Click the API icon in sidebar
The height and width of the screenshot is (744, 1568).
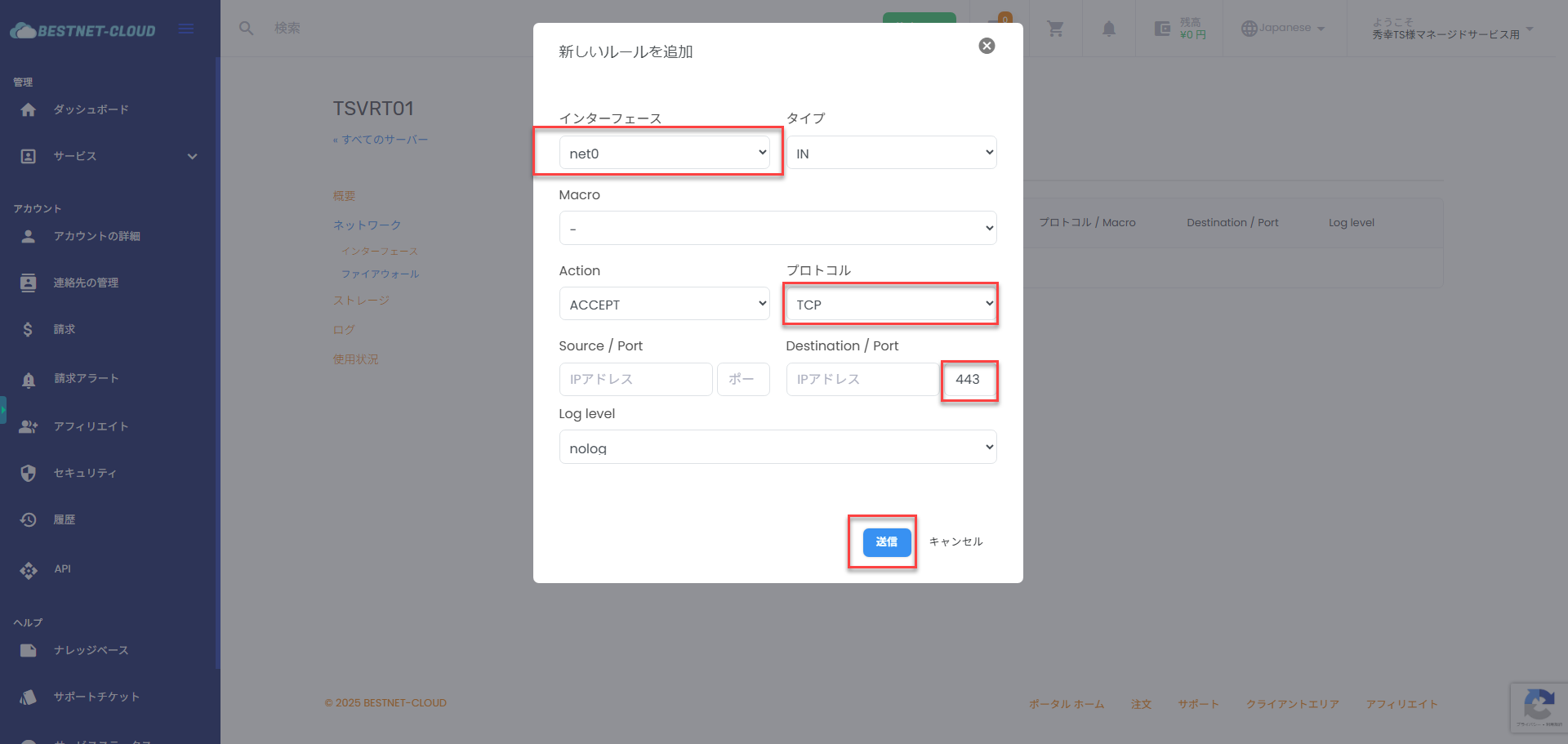coord(29,570)
